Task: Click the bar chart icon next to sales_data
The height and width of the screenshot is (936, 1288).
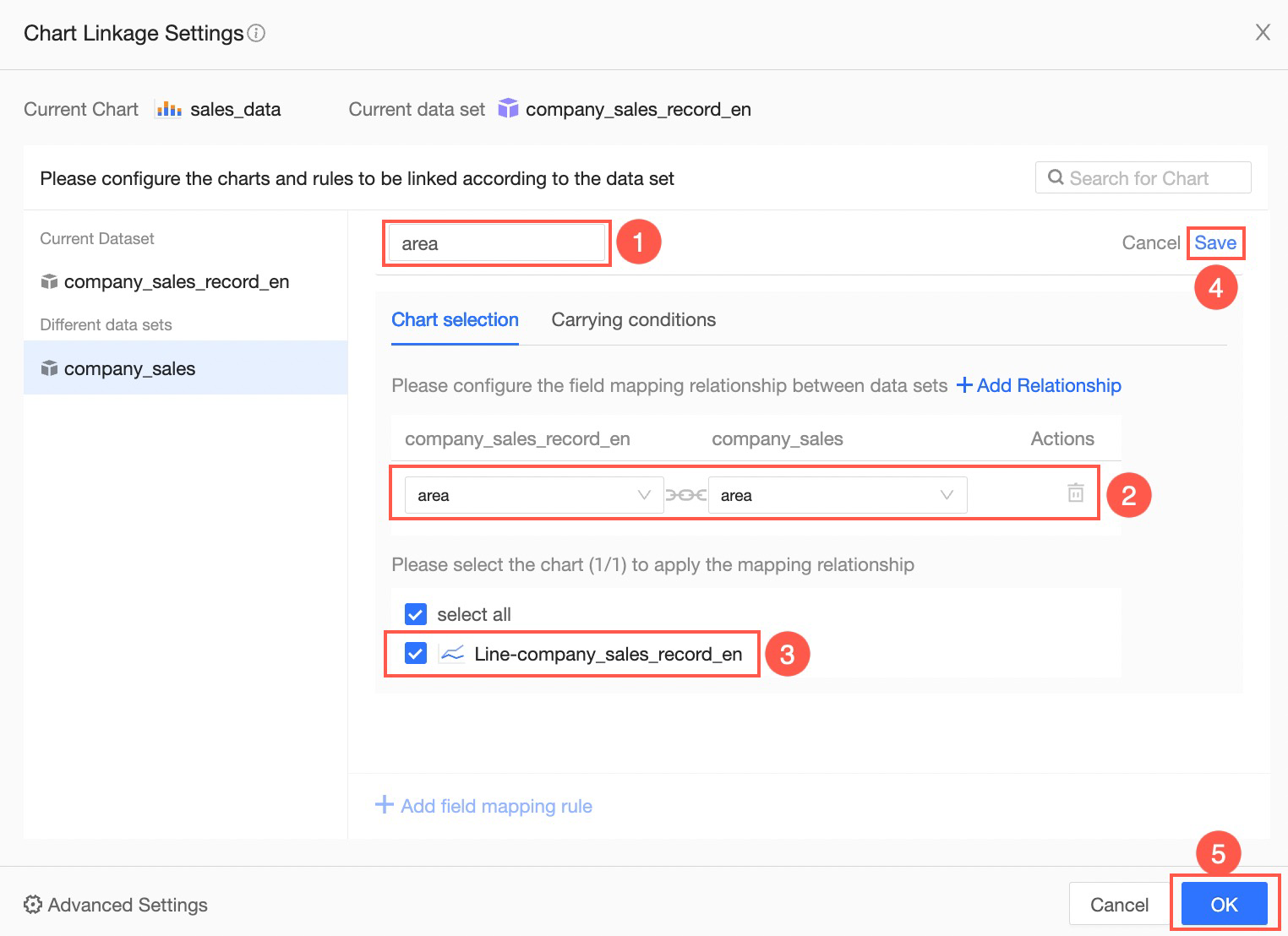Action: coord(168,109)
